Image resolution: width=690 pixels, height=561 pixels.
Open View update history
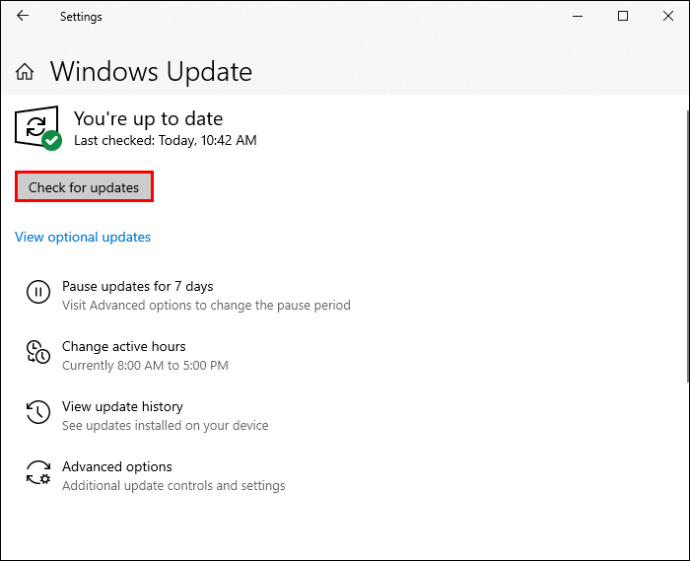[x=122, y=407]
